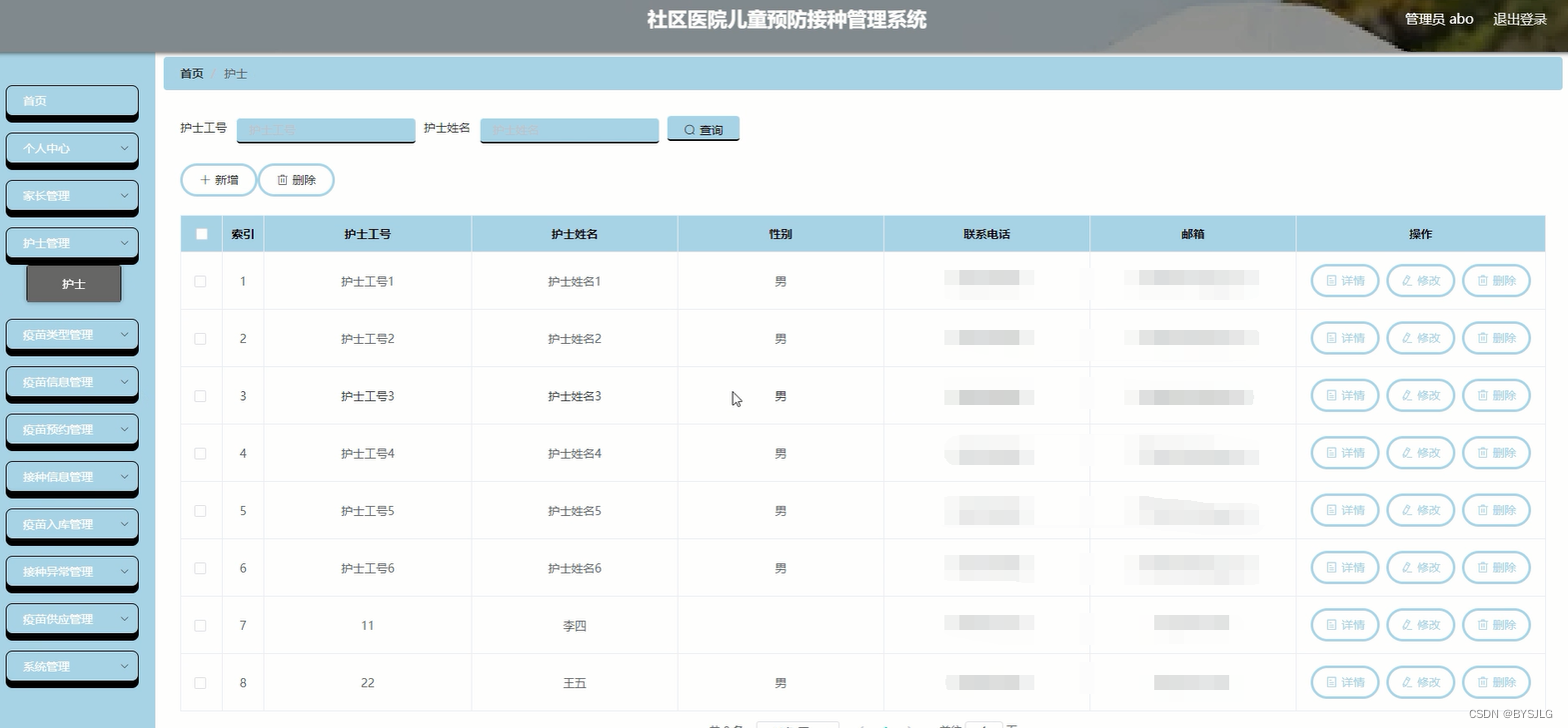Remove 护士工号5 entry
1568x728 pixels.
(x=1496, y=510)
